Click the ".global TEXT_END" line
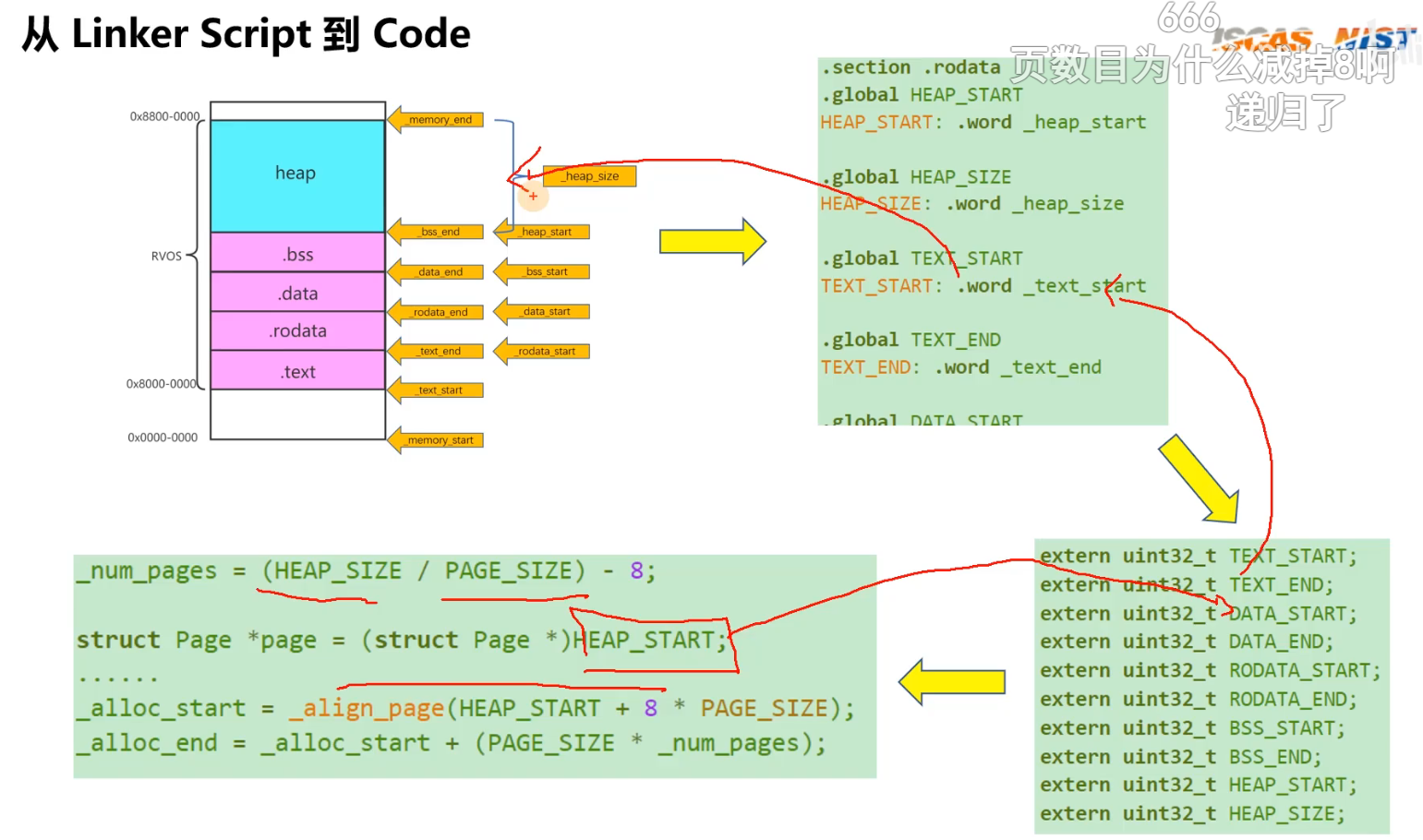The height and width of the screenshot is (840, 1423). coord(910,340)
